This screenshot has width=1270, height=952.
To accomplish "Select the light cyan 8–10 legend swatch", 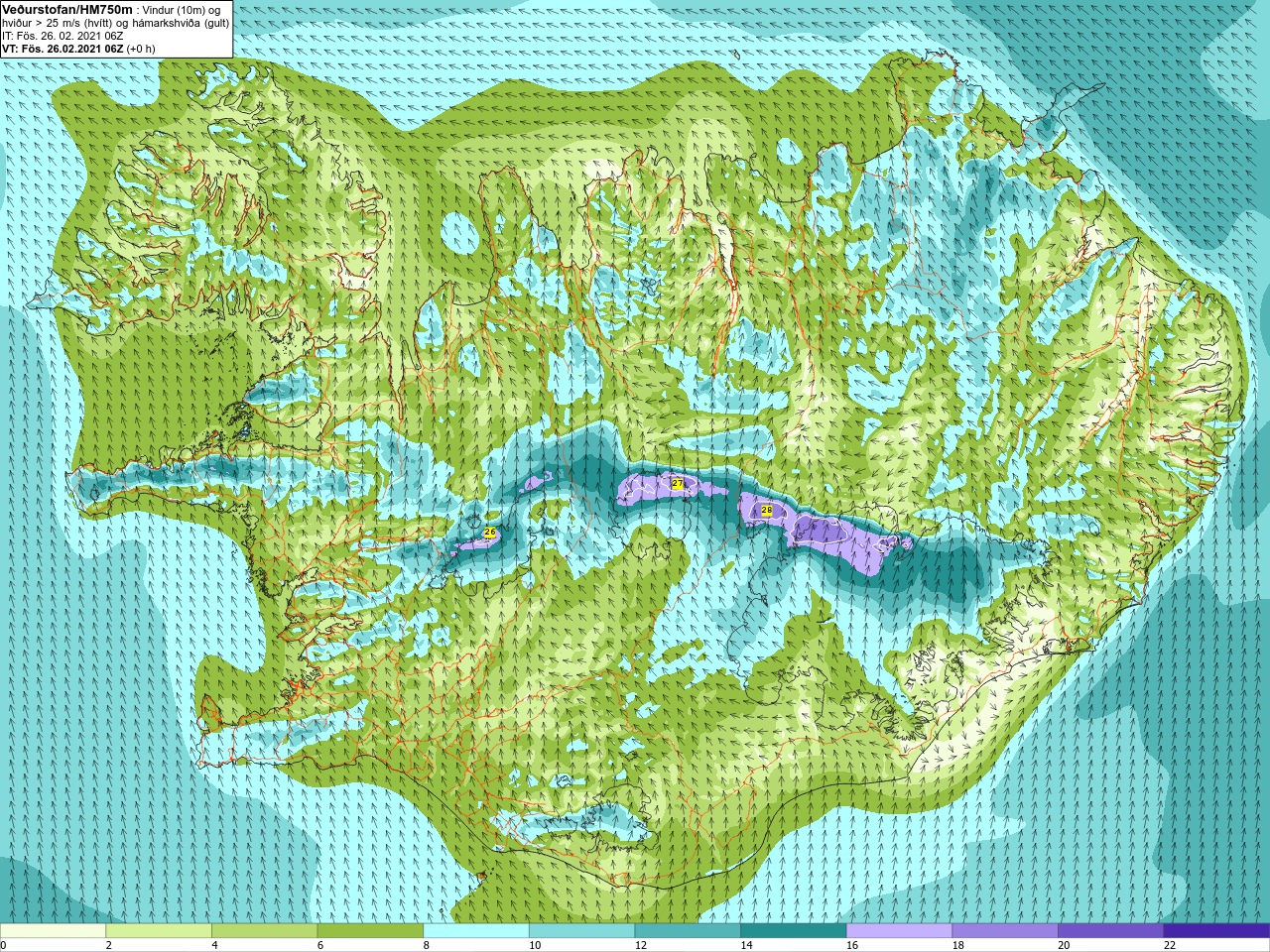I will pyautogui.click(x=476, y=931).
